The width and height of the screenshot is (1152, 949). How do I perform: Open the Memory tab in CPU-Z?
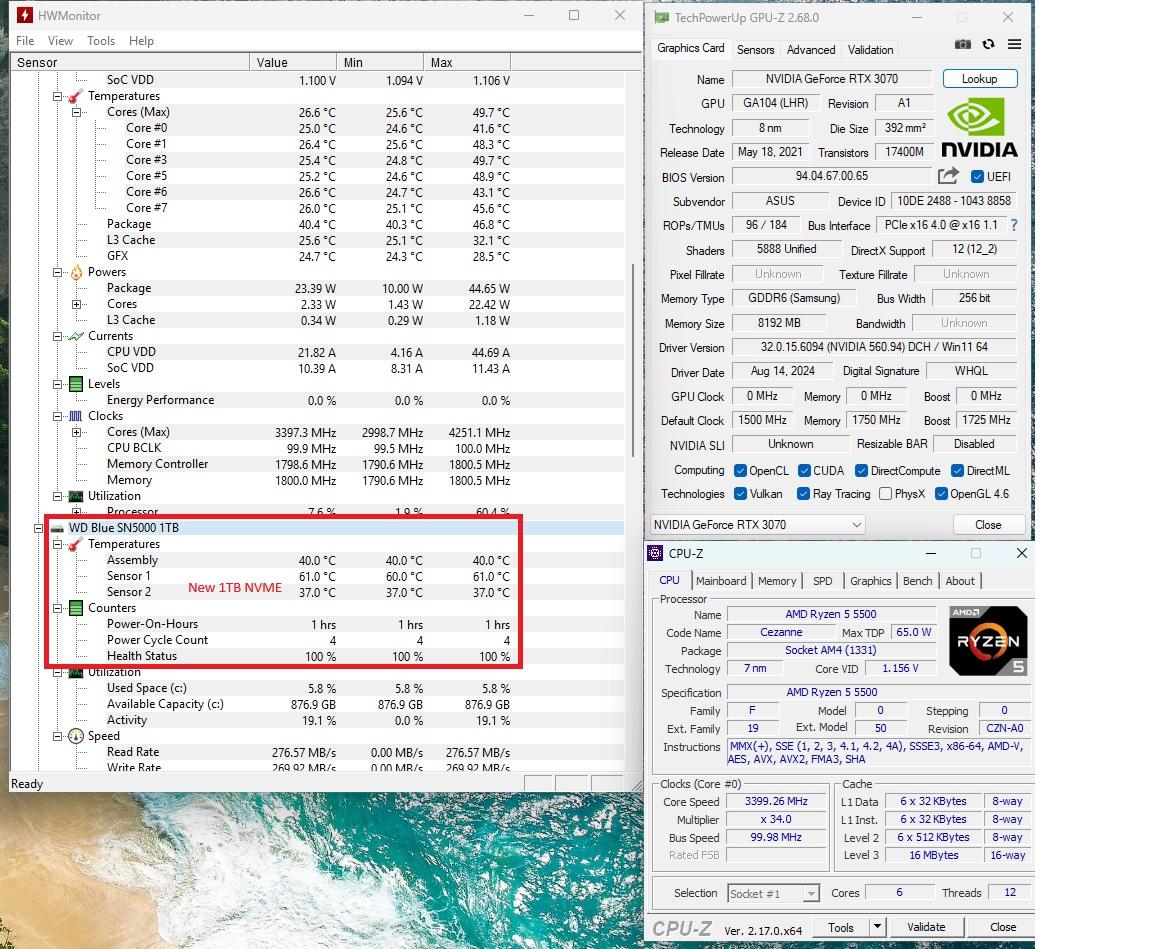tap(777, 581)
